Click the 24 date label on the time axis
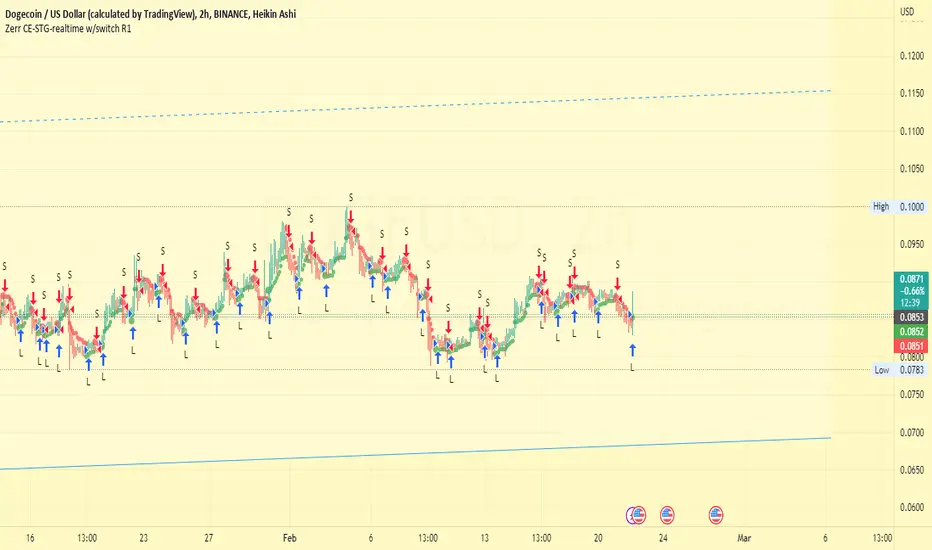Viewport: 932px width, 550px height. coord(663,538)
